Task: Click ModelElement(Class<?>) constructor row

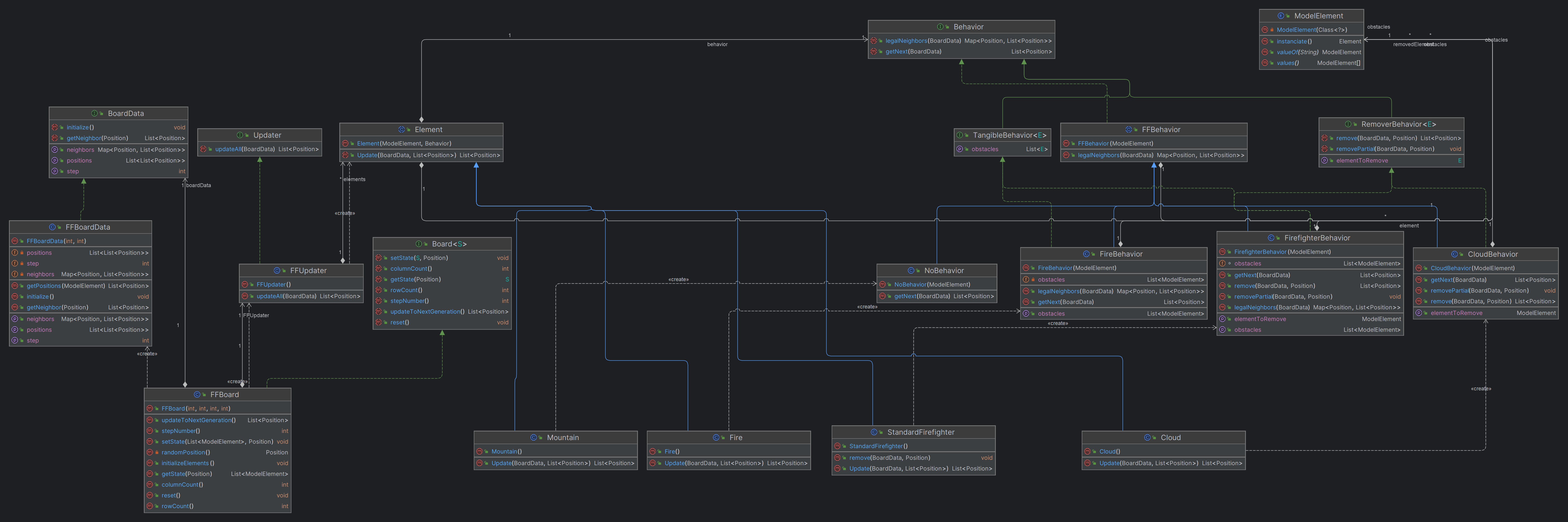Action: click(1311, 30)
